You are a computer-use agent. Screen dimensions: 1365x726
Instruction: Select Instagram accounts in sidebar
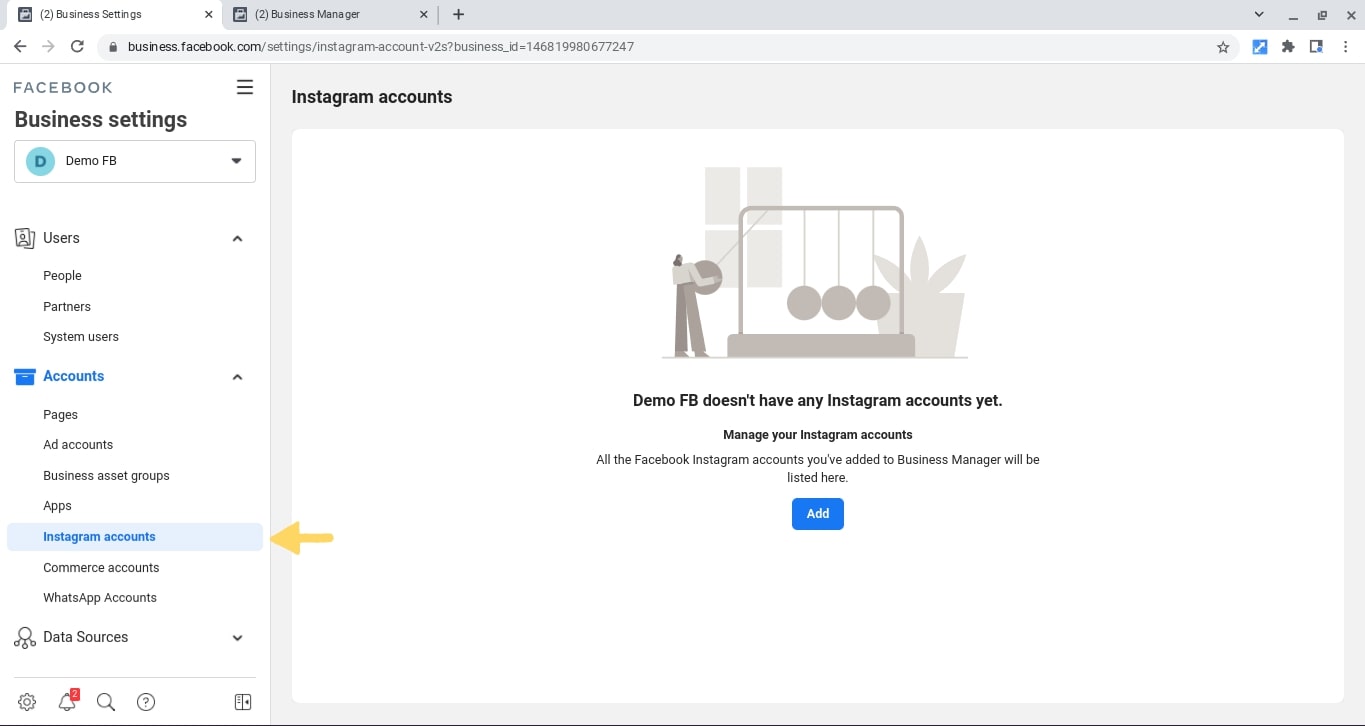135,537
